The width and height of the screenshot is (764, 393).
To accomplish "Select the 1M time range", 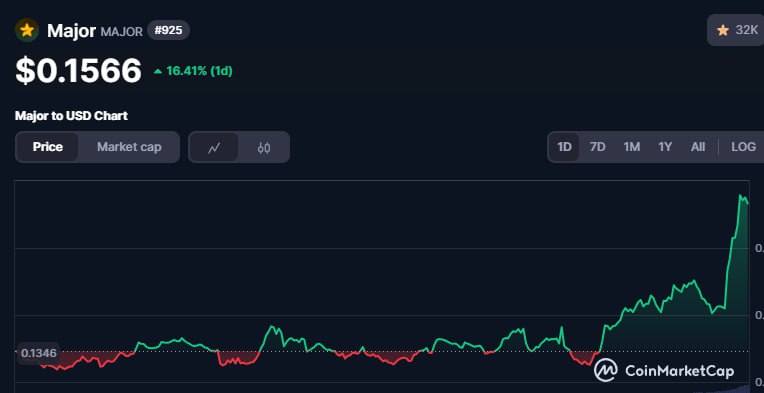I will coord(631,147).
